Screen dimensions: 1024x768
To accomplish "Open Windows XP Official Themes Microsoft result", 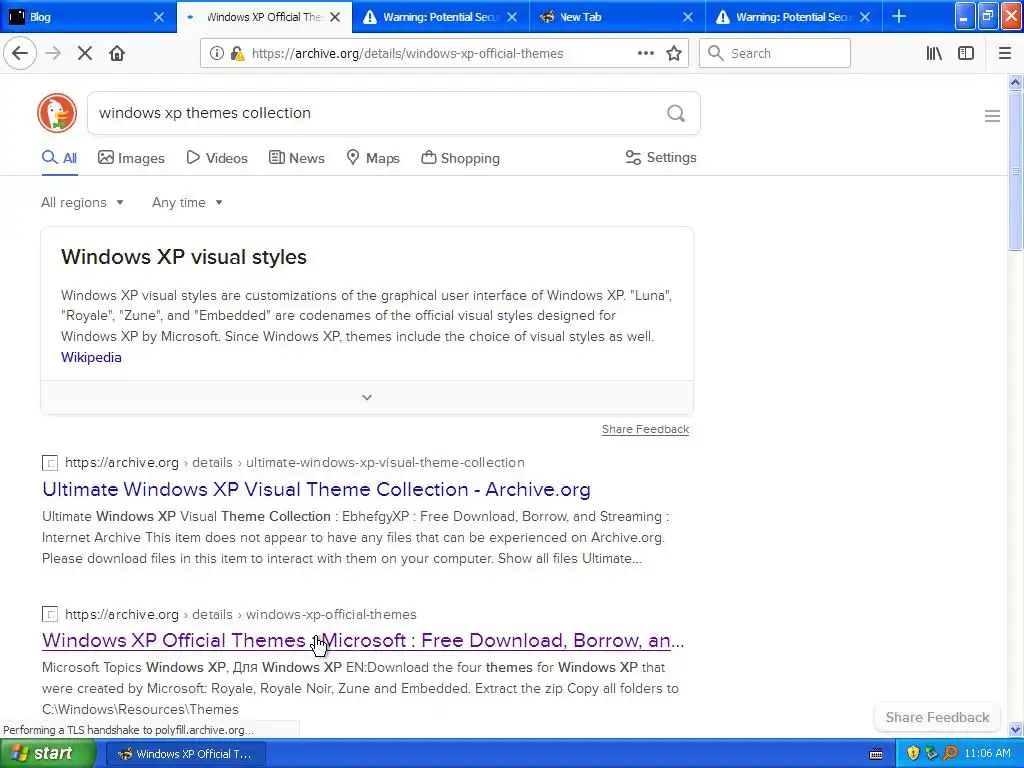I will [x=363, y=641].
